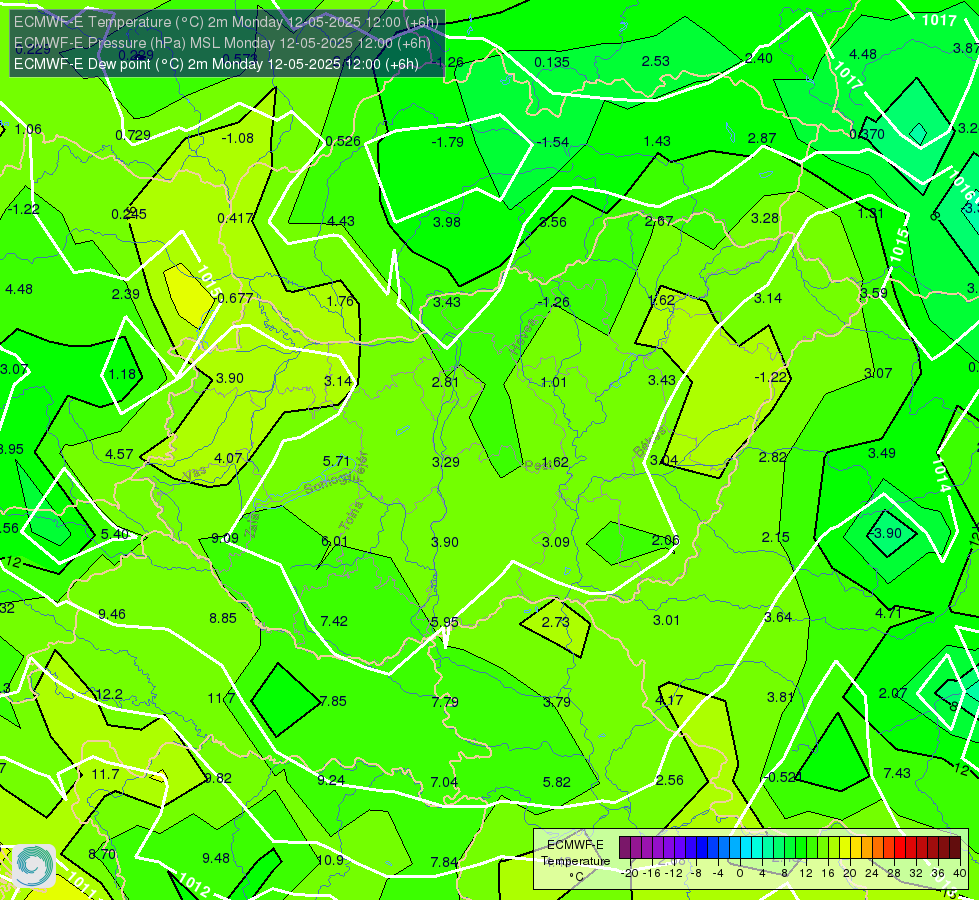The image size is (979, 900).
Task: Click the dew point value 2.73
Action: [x=556, y=622]
